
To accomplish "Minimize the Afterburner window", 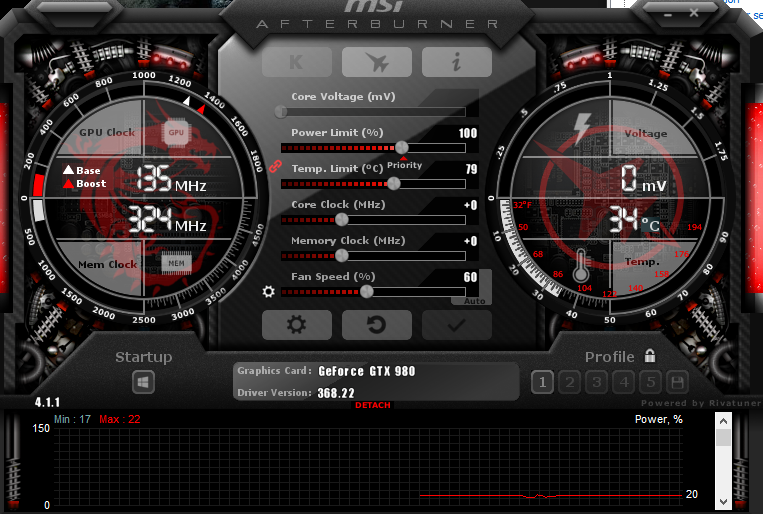I will 668,15.
